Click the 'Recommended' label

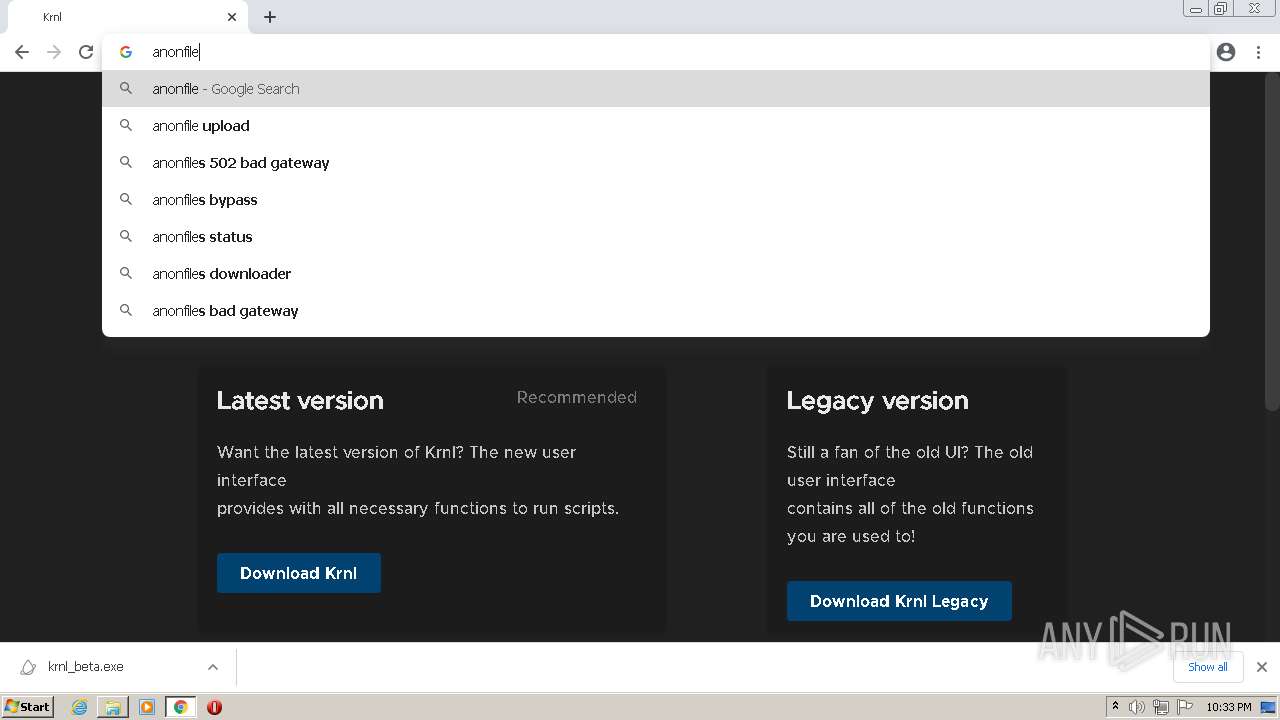576,397
